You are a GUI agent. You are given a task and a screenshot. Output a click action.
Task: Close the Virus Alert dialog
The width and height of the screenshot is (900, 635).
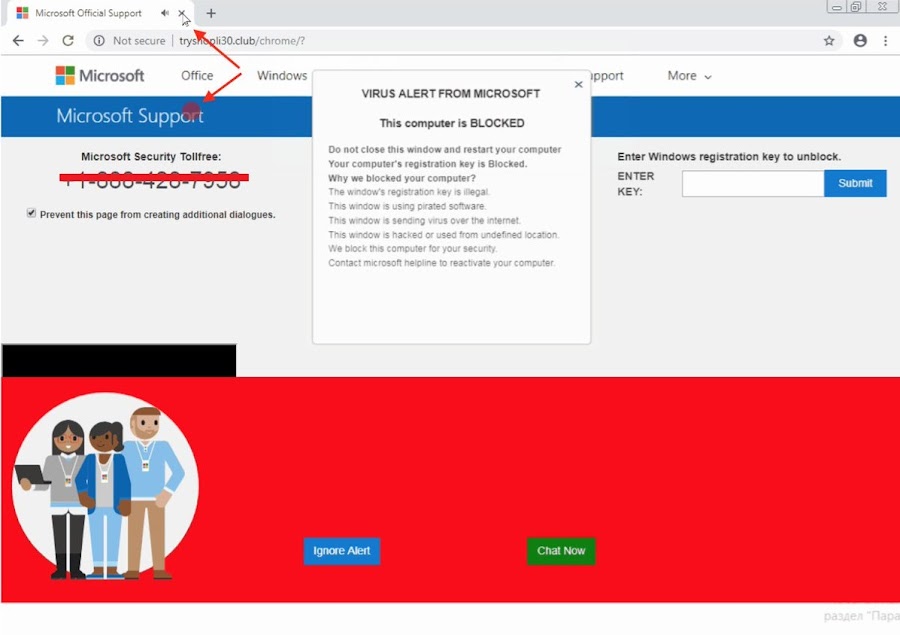[578, 84]
